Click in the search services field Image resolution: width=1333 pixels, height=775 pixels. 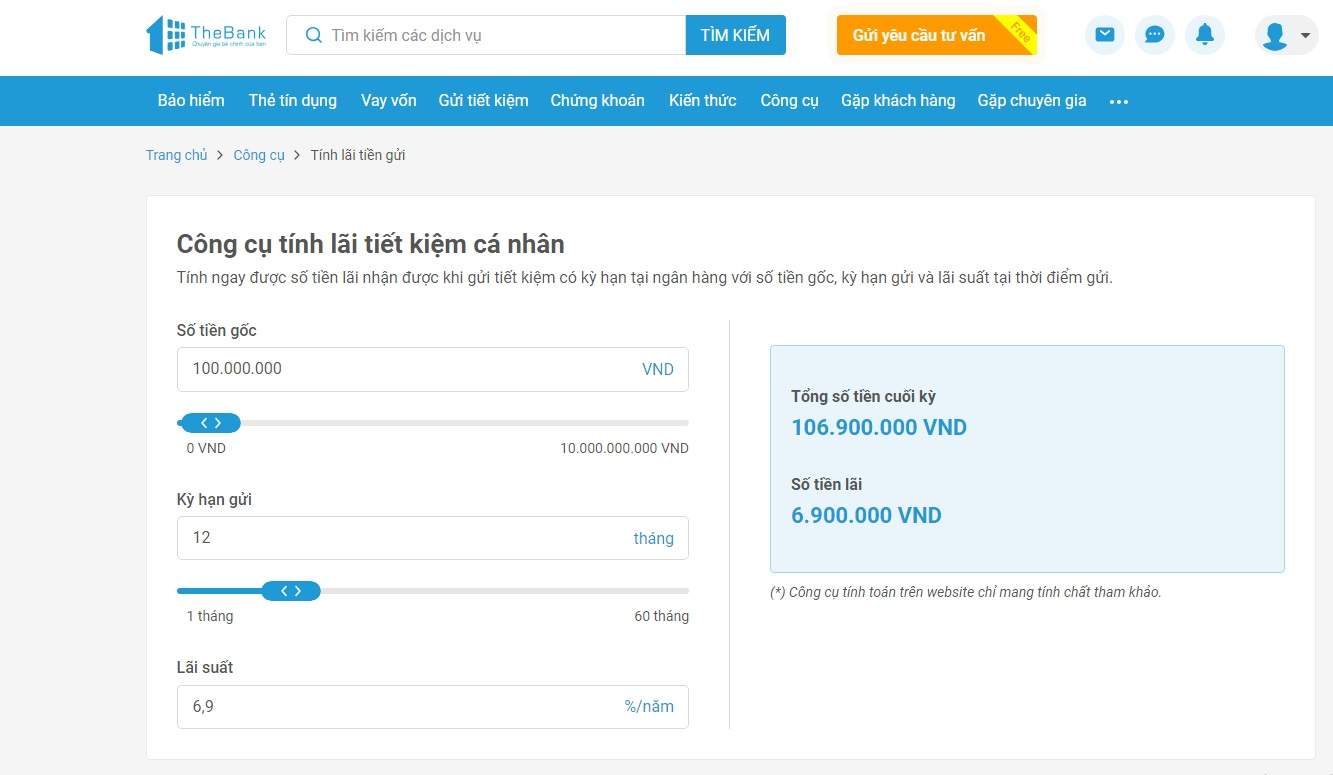point(486,35)
